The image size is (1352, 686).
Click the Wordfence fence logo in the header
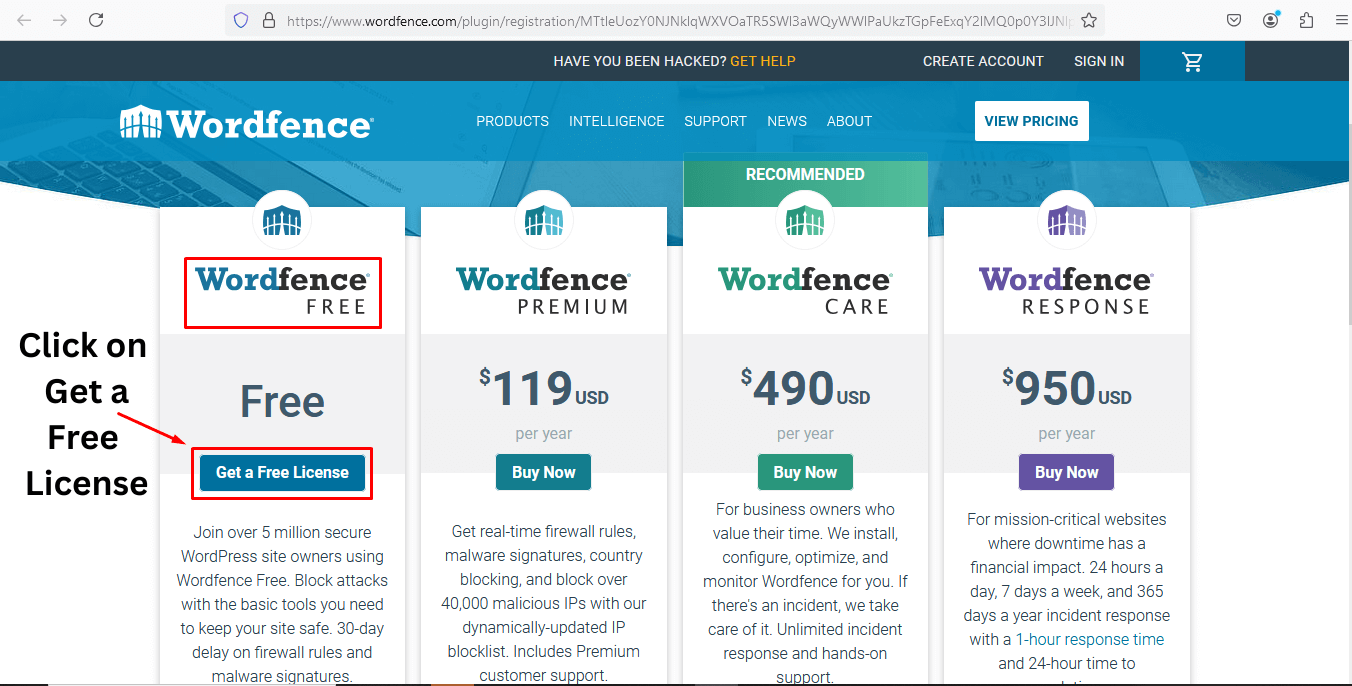tap(142, 121)
